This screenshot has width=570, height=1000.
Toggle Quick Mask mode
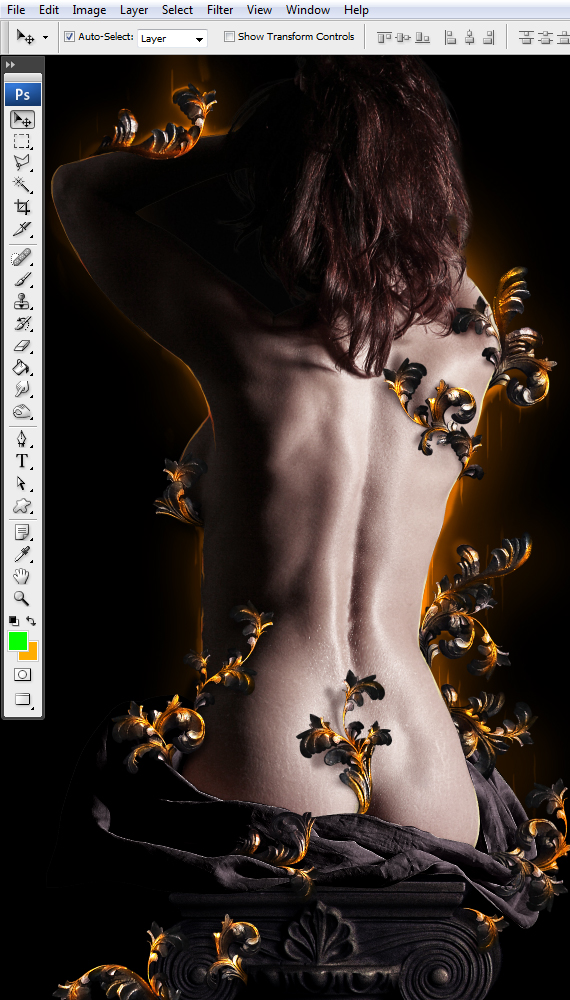point(22,674)
